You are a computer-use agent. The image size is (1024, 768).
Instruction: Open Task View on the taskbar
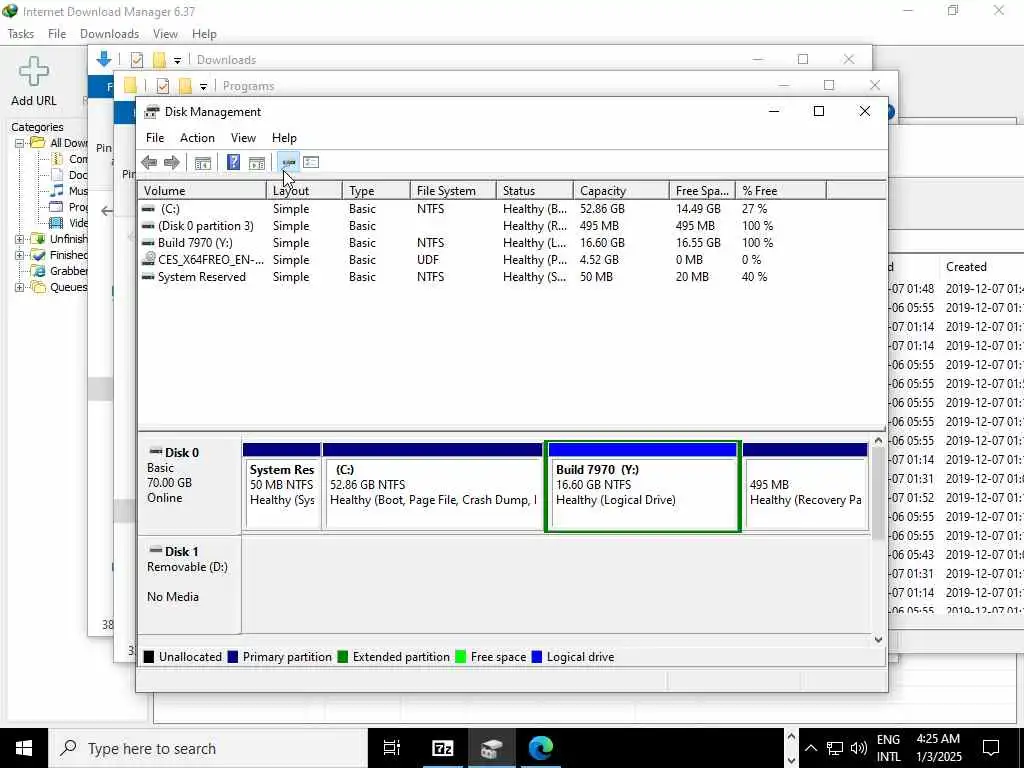point(392,748)
